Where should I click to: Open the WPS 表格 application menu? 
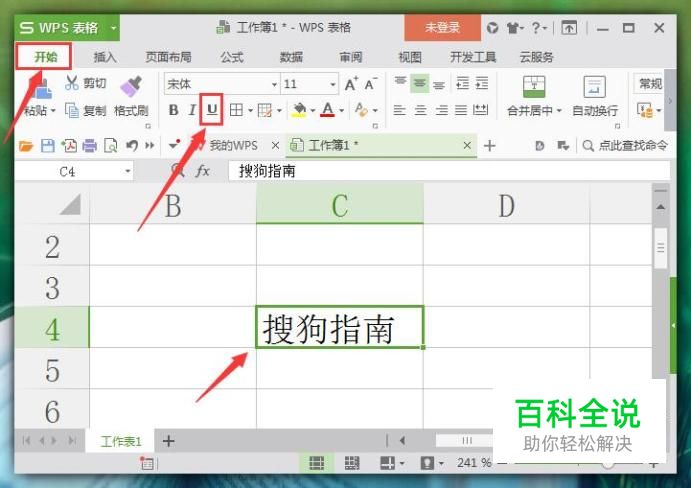point(67,28)
